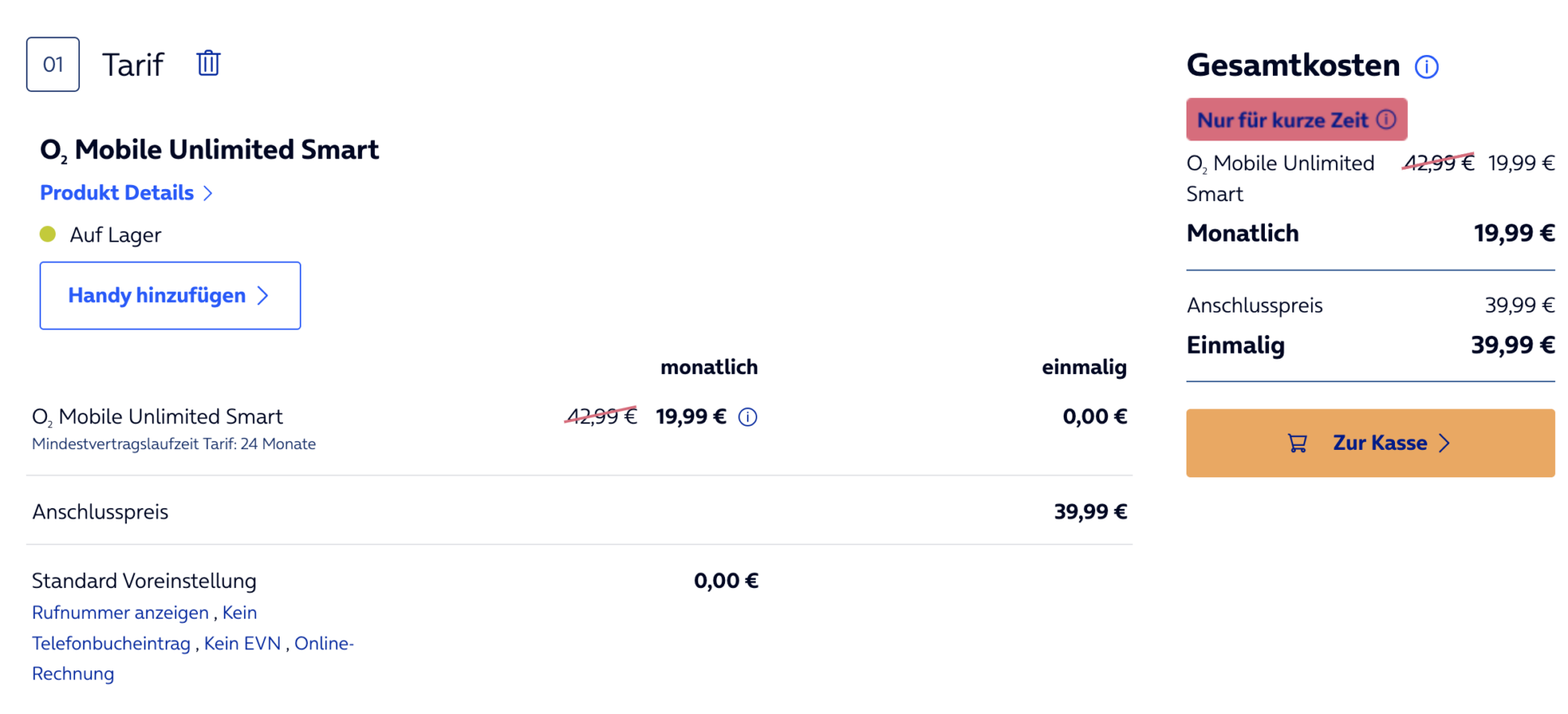Image resolution: width=1568 pixels, height=714 pixels.
Task: Open the Online-Rechnung setting link
Action: click(x=324, y=643)
